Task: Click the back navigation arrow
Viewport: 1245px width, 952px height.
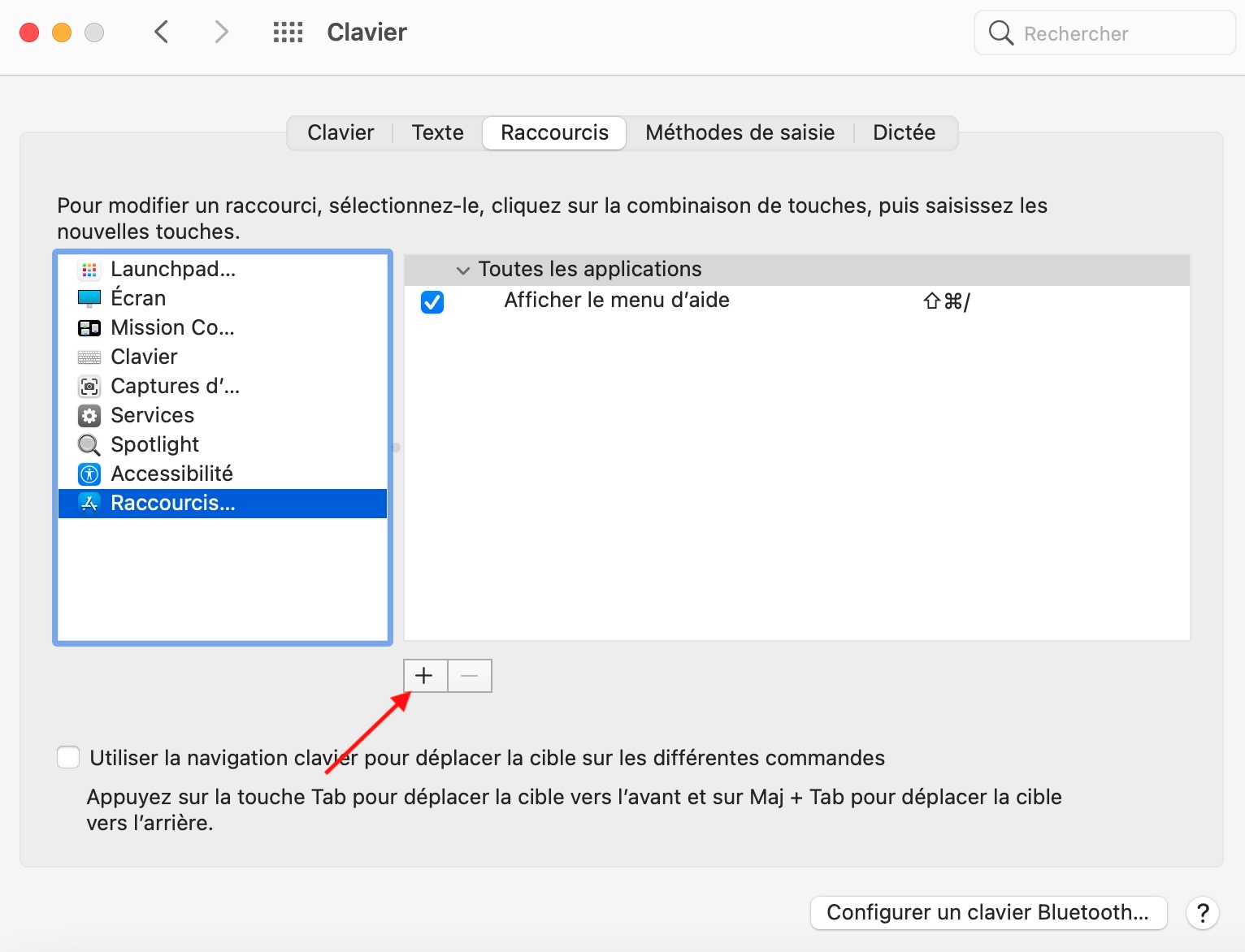Action: coord(161,32)
